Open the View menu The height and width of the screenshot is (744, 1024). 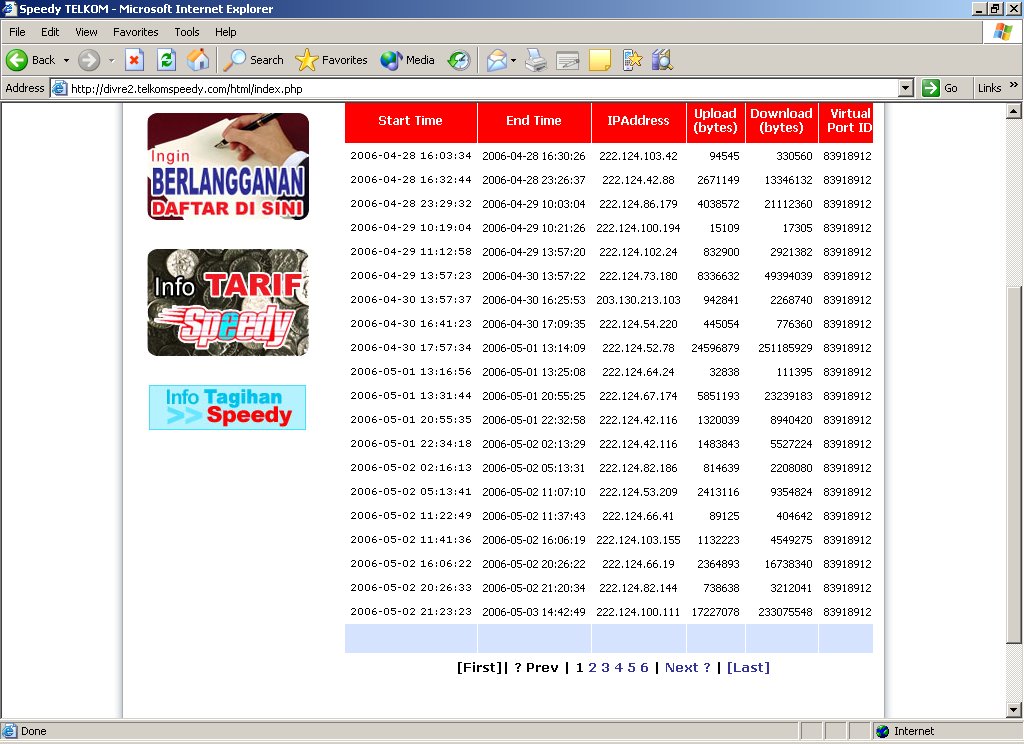pos(86,32)
